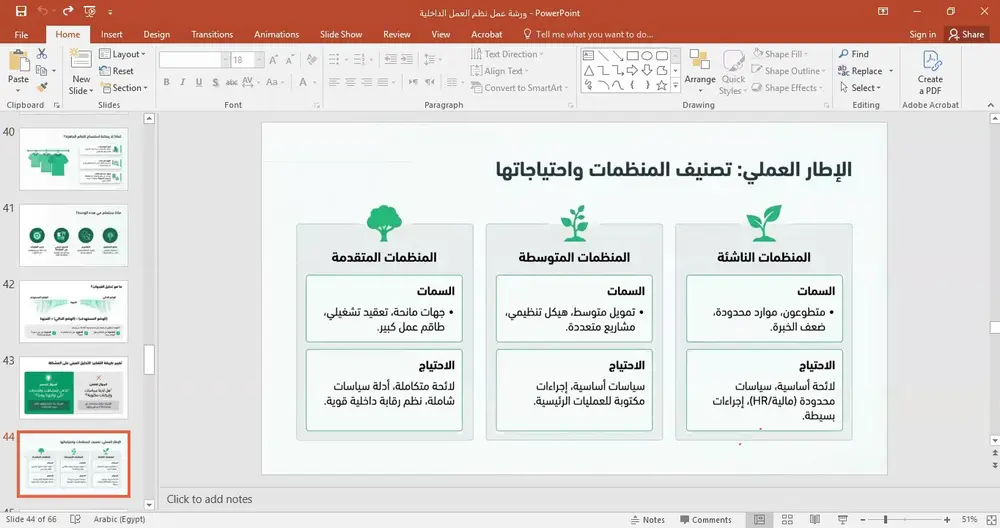Insert a New Slide
1000x528 pixels.
[x=81, y=71]
